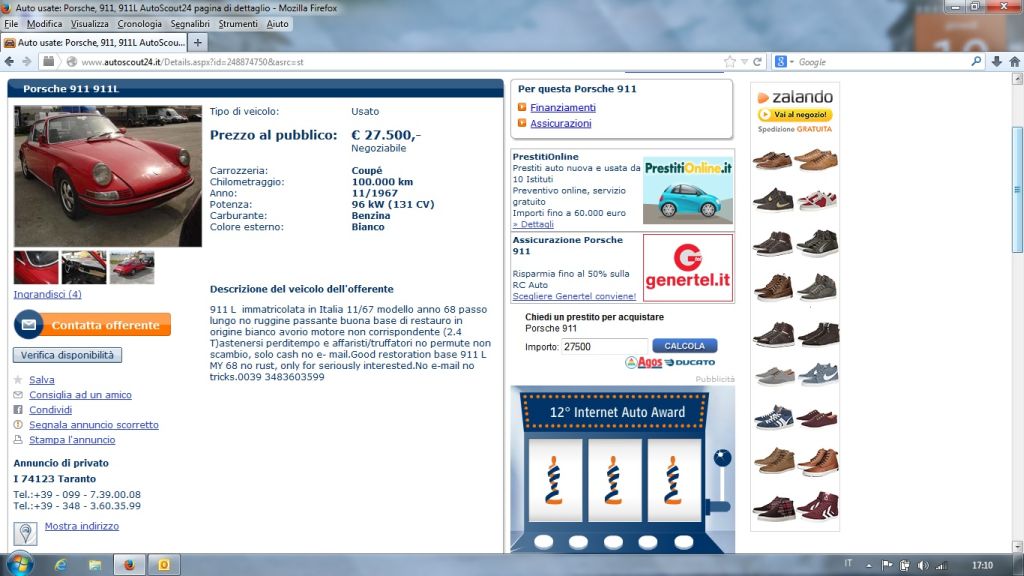This screenshot has width=1024, height=576.
Task: Click the map pin address icon
Action: (25, 533)
